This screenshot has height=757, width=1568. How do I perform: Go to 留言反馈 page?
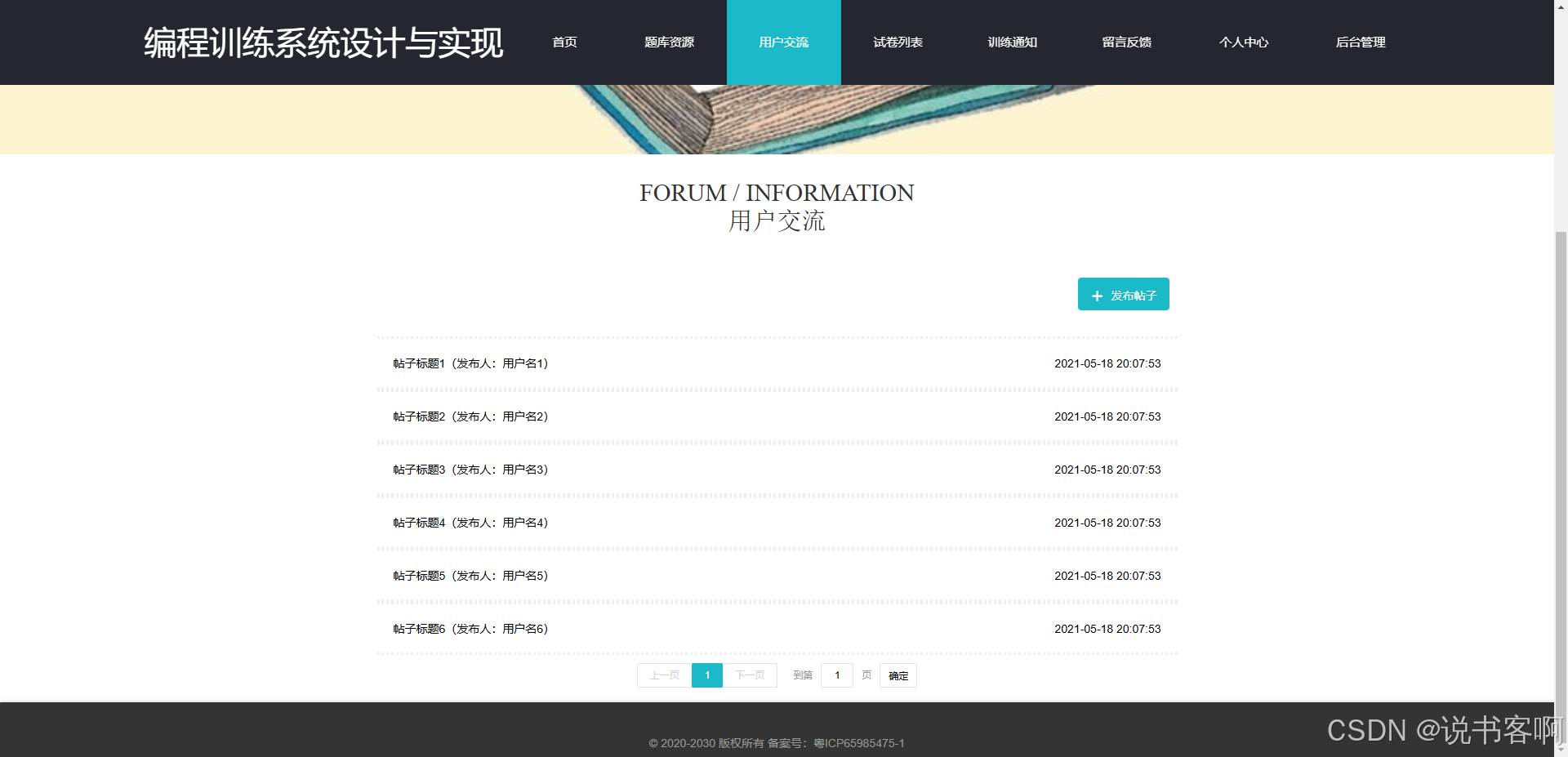(x=1127, y=42)
